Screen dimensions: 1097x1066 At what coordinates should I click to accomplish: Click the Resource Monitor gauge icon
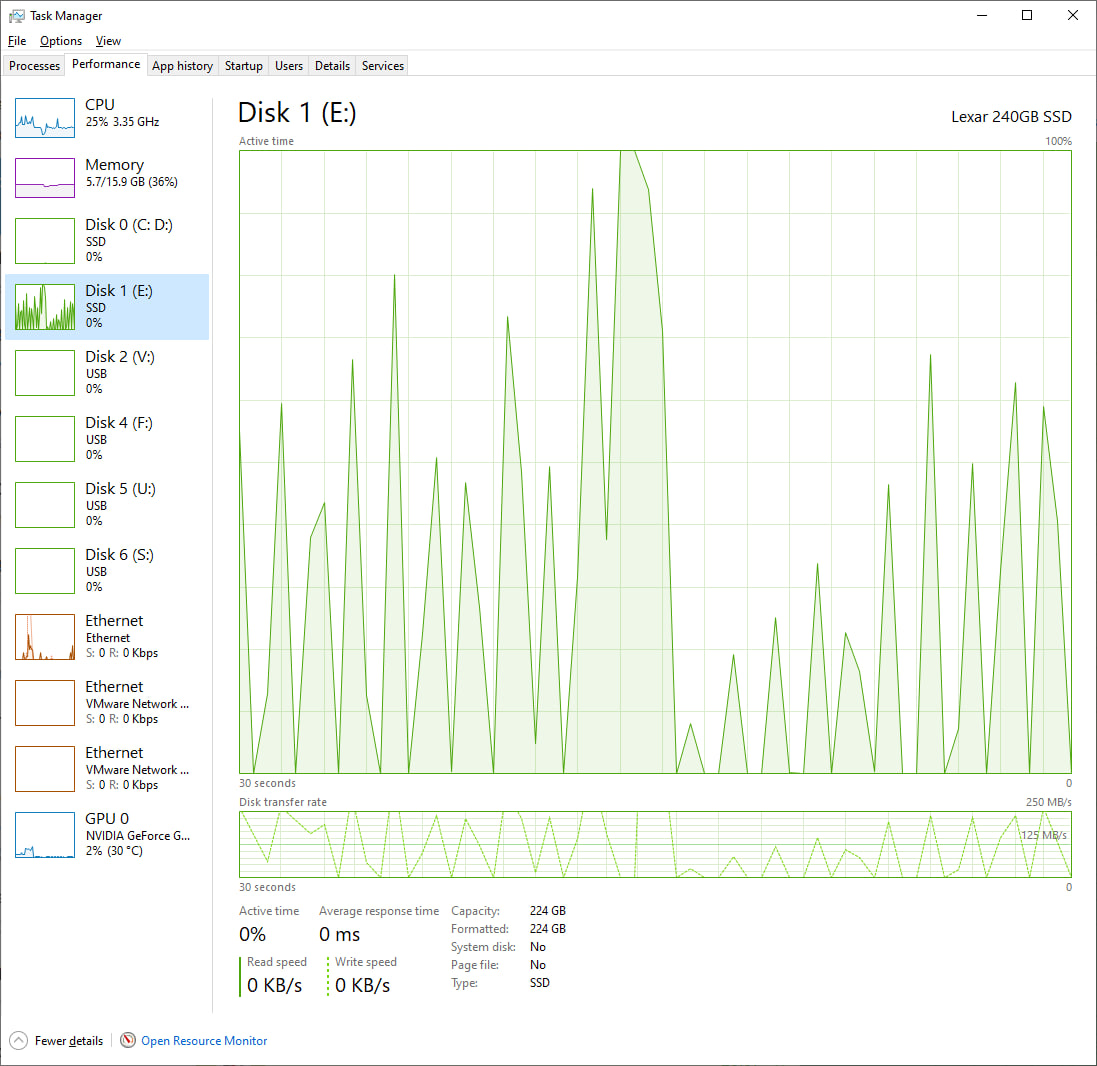point(128,1040)
